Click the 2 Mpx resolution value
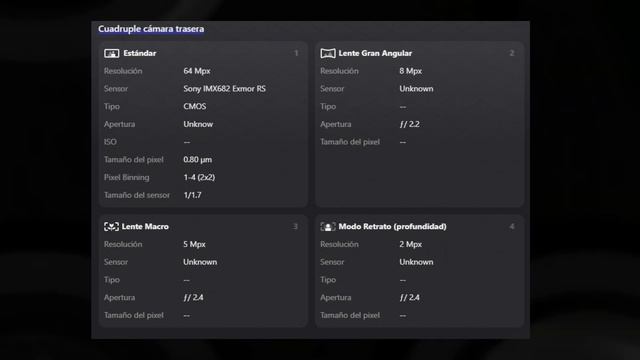The image size is (640, 360). [411, 244]
